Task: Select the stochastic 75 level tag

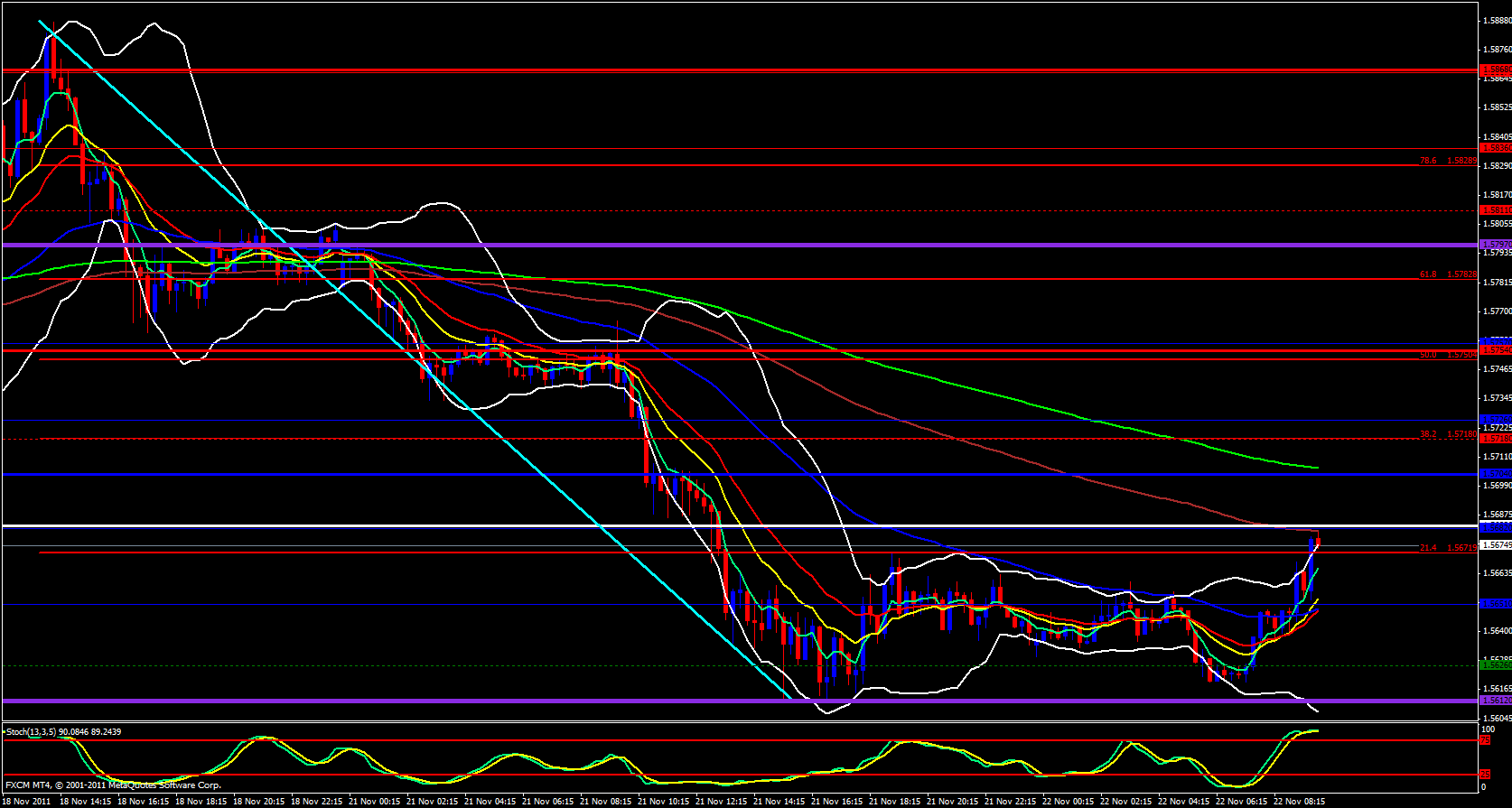Action: [x=1484, y=740]
